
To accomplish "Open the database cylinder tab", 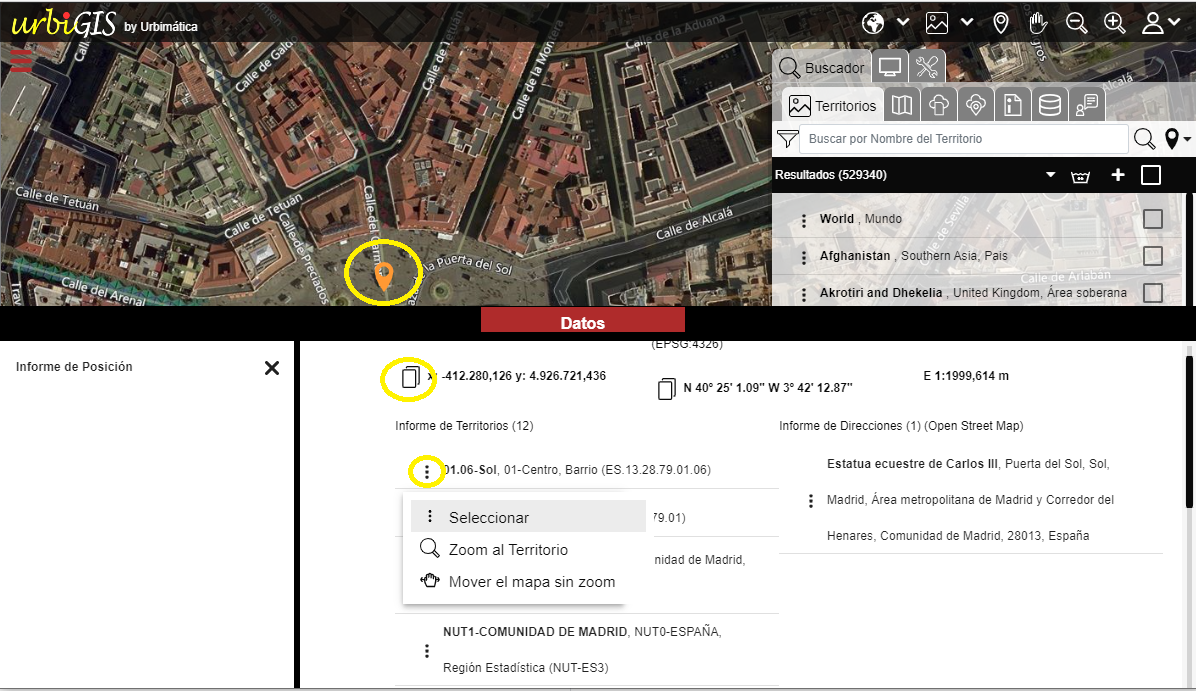I will 1050,105.
